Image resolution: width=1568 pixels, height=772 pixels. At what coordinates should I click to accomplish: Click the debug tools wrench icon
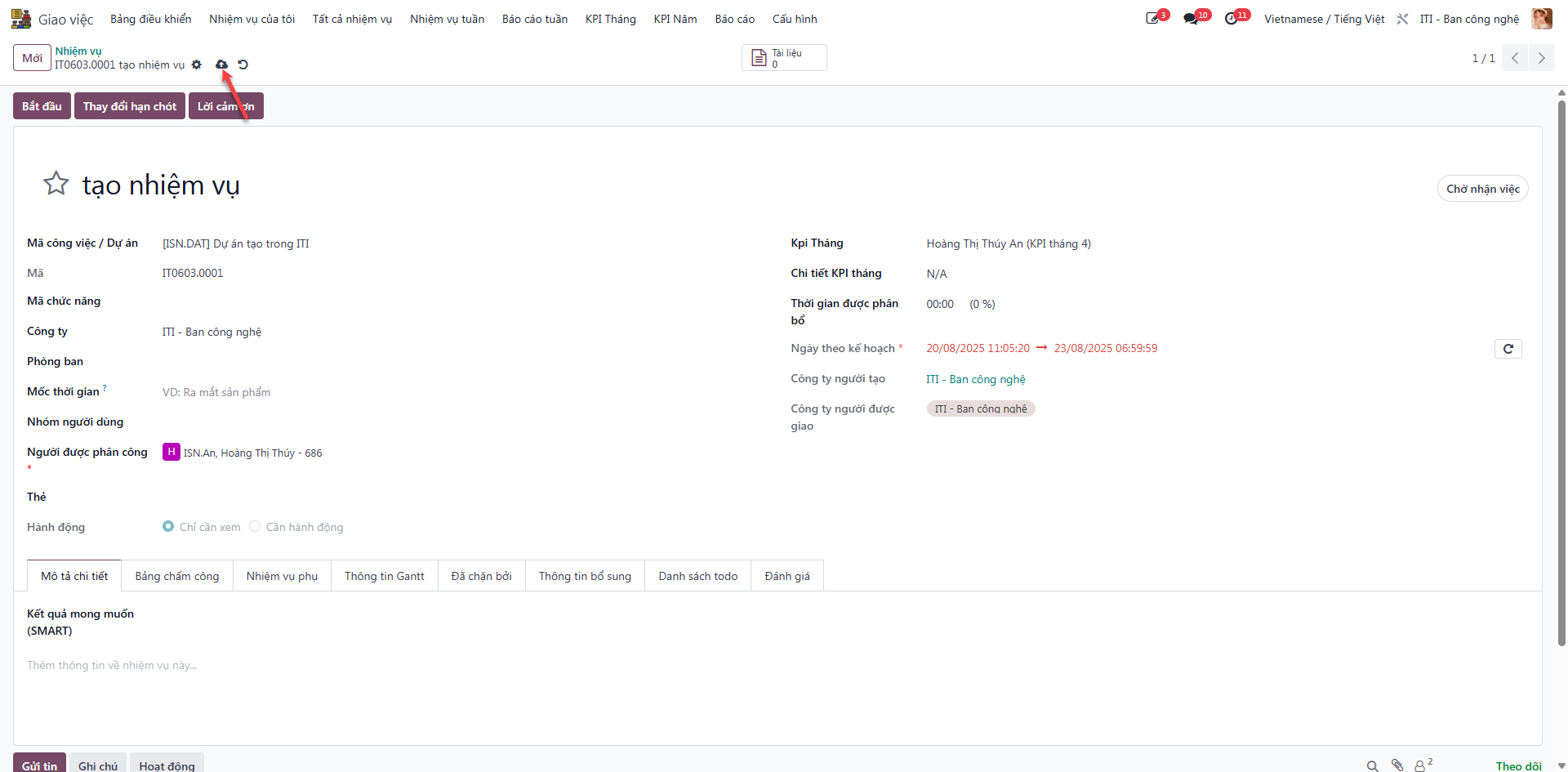pos(1402,19)
